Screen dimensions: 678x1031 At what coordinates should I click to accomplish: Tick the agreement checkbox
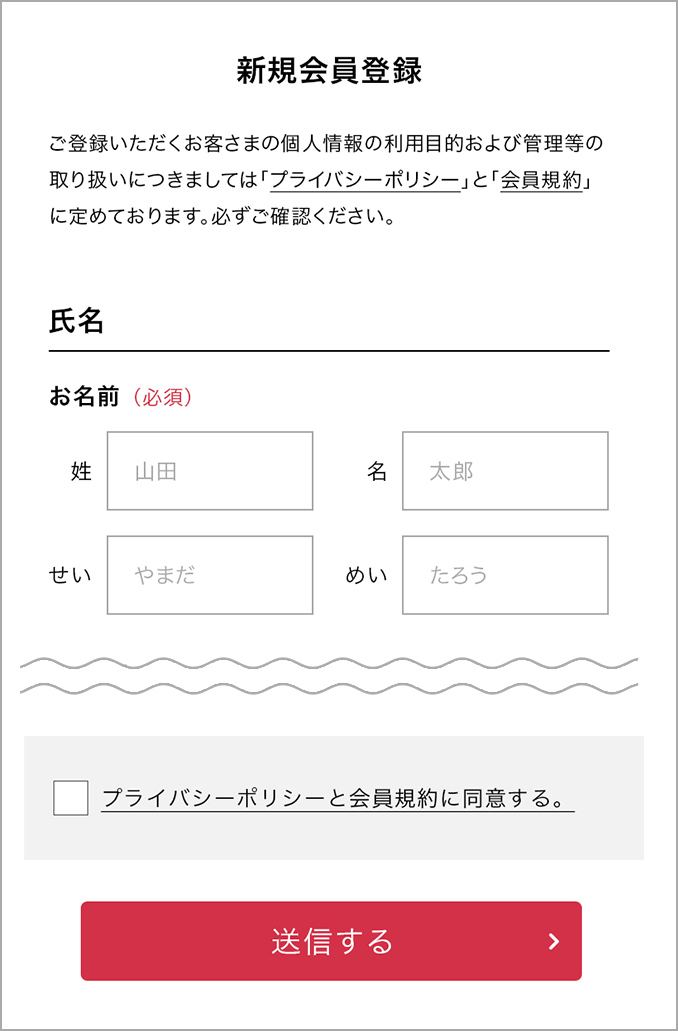71,798
